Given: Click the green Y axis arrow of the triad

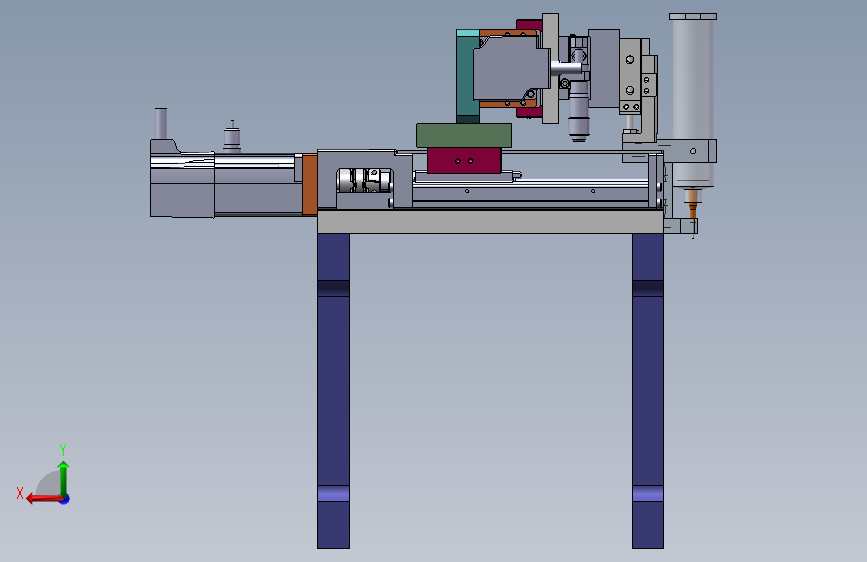Looking at the screenshot, I should pos(64,478).
